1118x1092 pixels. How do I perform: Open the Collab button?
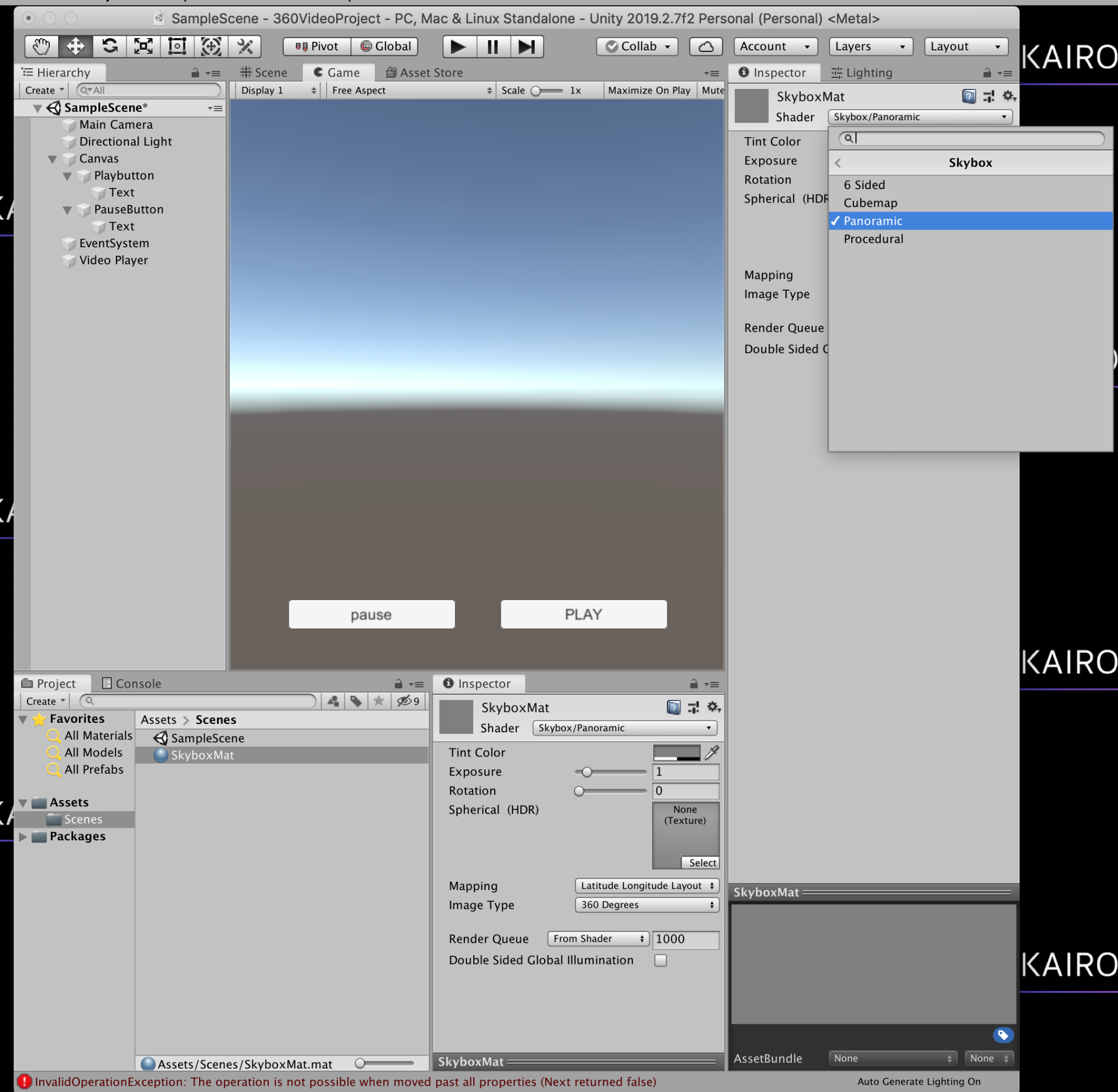coord(637,46)
